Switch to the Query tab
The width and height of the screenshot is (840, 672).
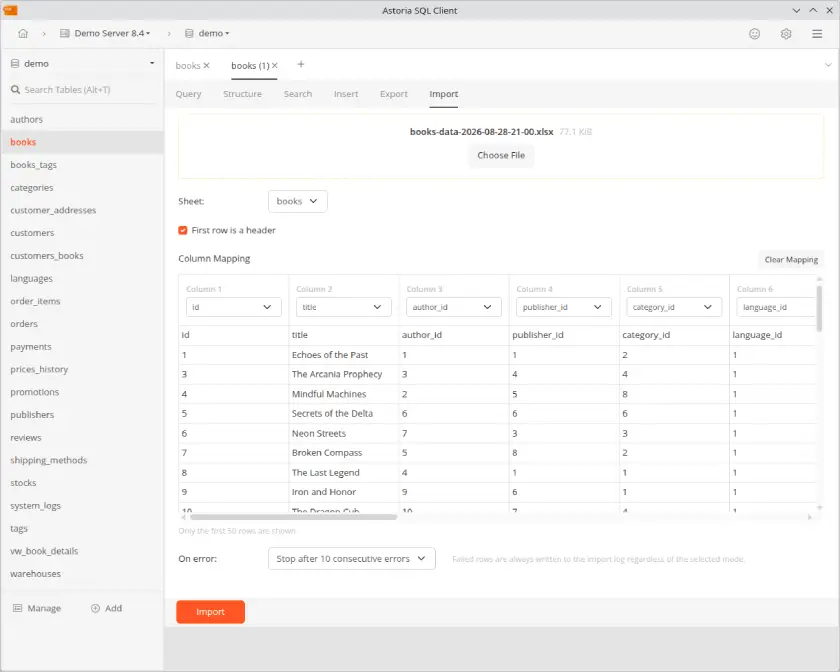coord(189,94)
